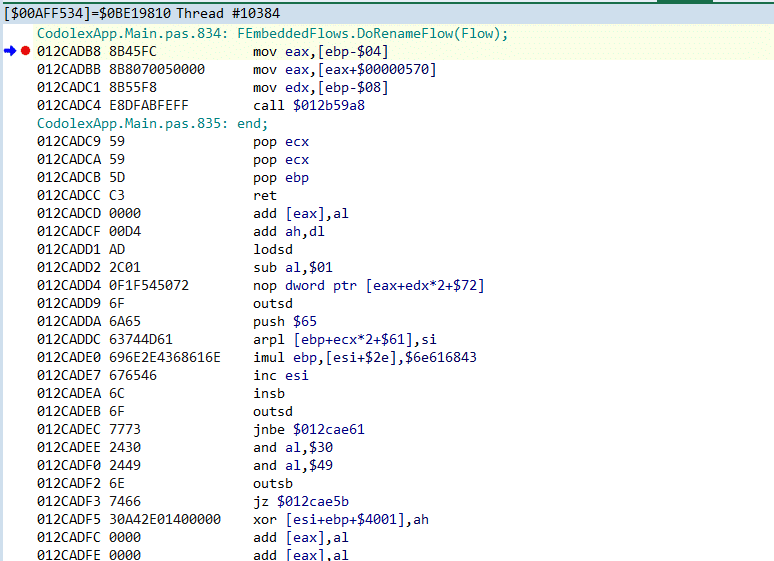Screen dimensions: 774x561
Task: Click the thread address header bar
Action: click(141, 14)
